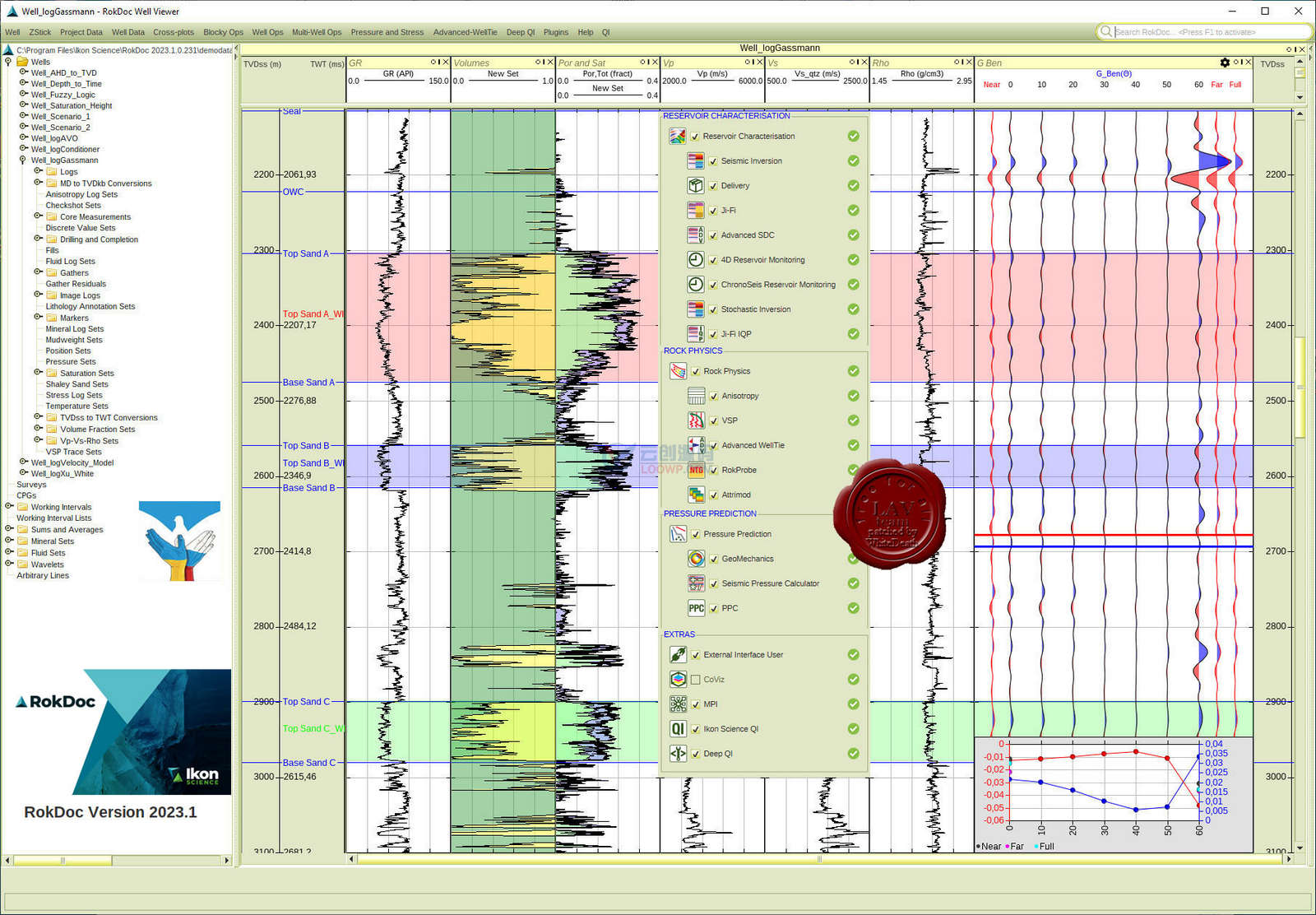Uncheck the Delivery checkbox
The image size is (1316, 915).
(x=713, y=186)
